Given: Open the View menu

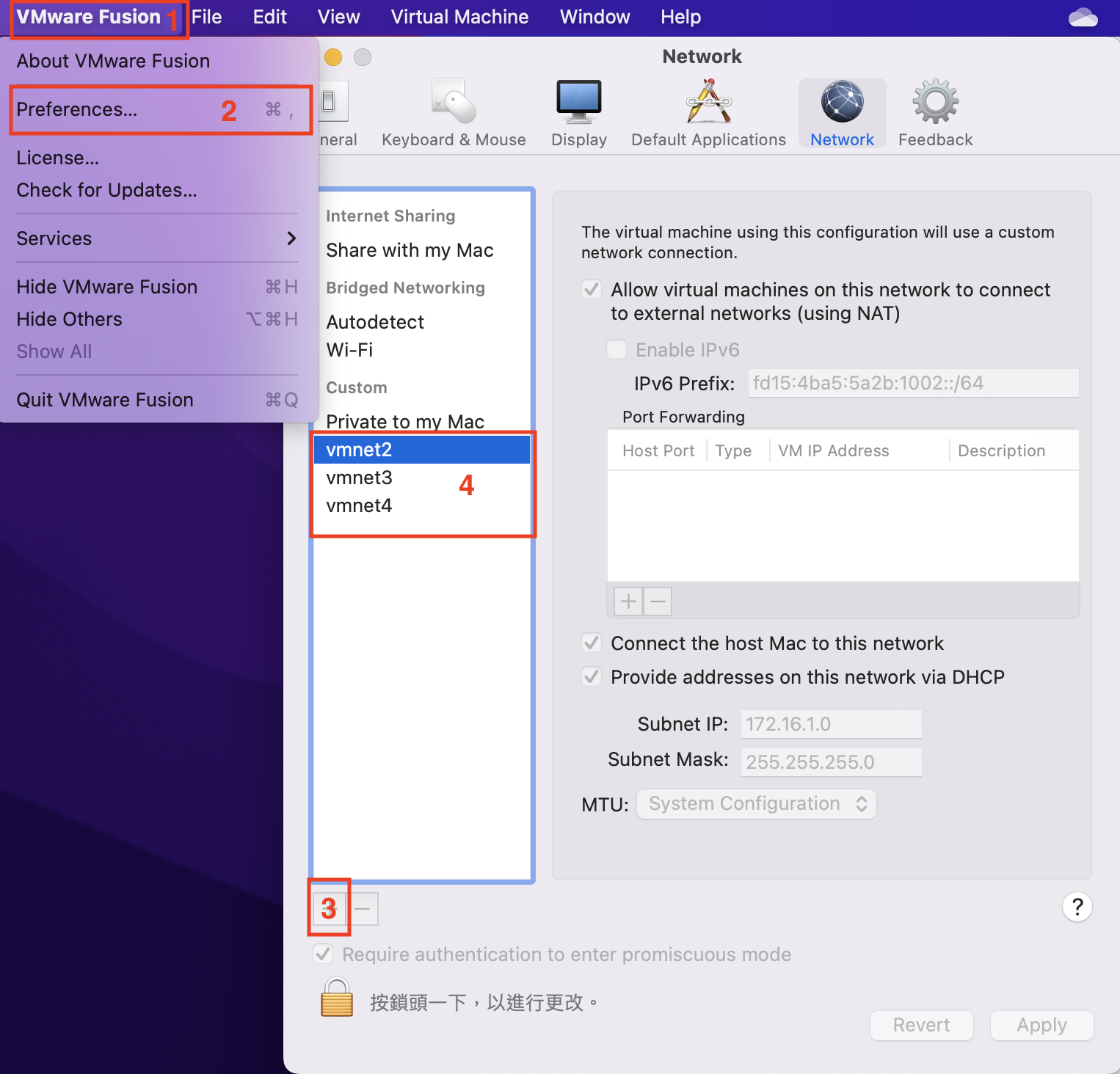Looking at the screenshot, I should point(339,17).
